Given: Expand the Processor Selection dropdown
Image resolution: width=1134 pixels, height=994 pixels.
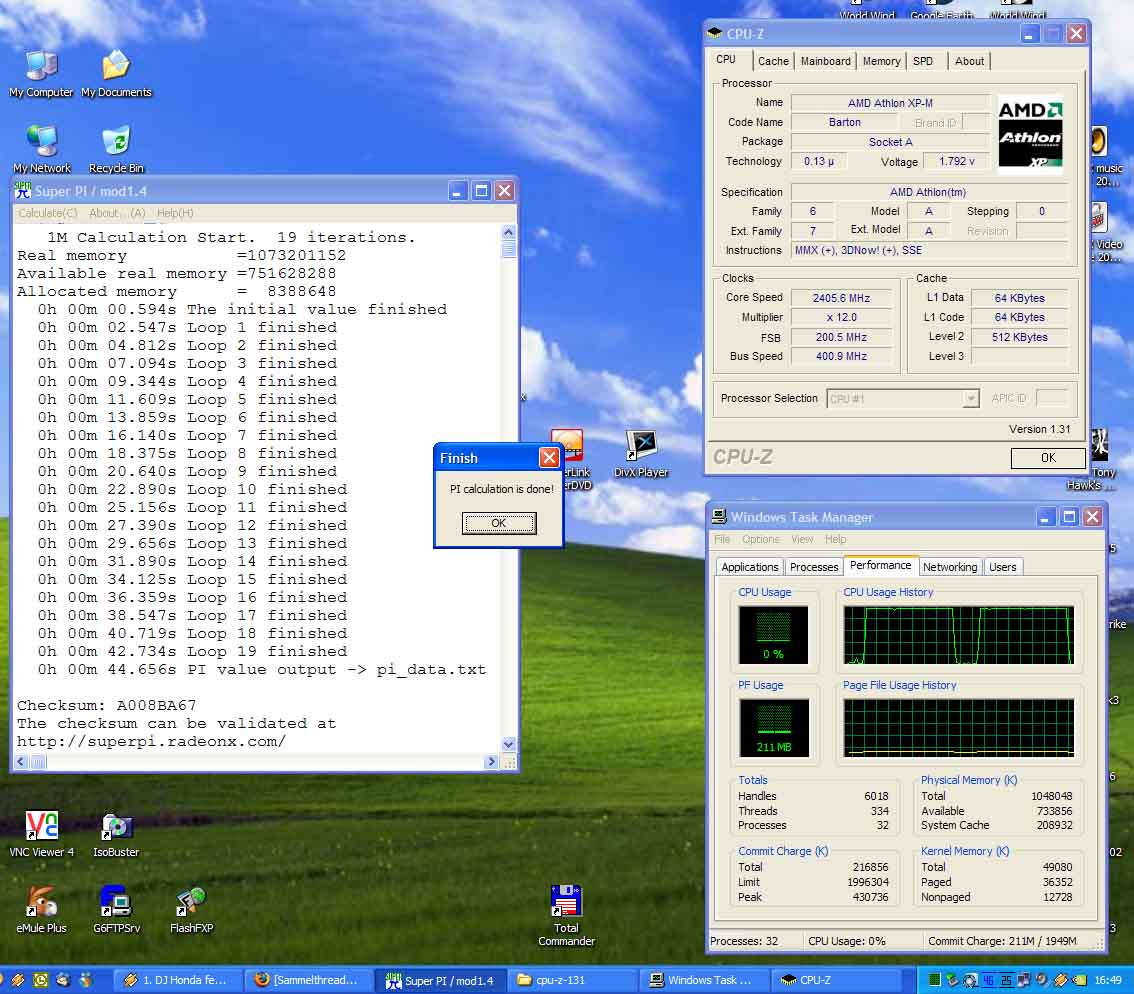Looking at the screenshot, I should tap(971, 399).
